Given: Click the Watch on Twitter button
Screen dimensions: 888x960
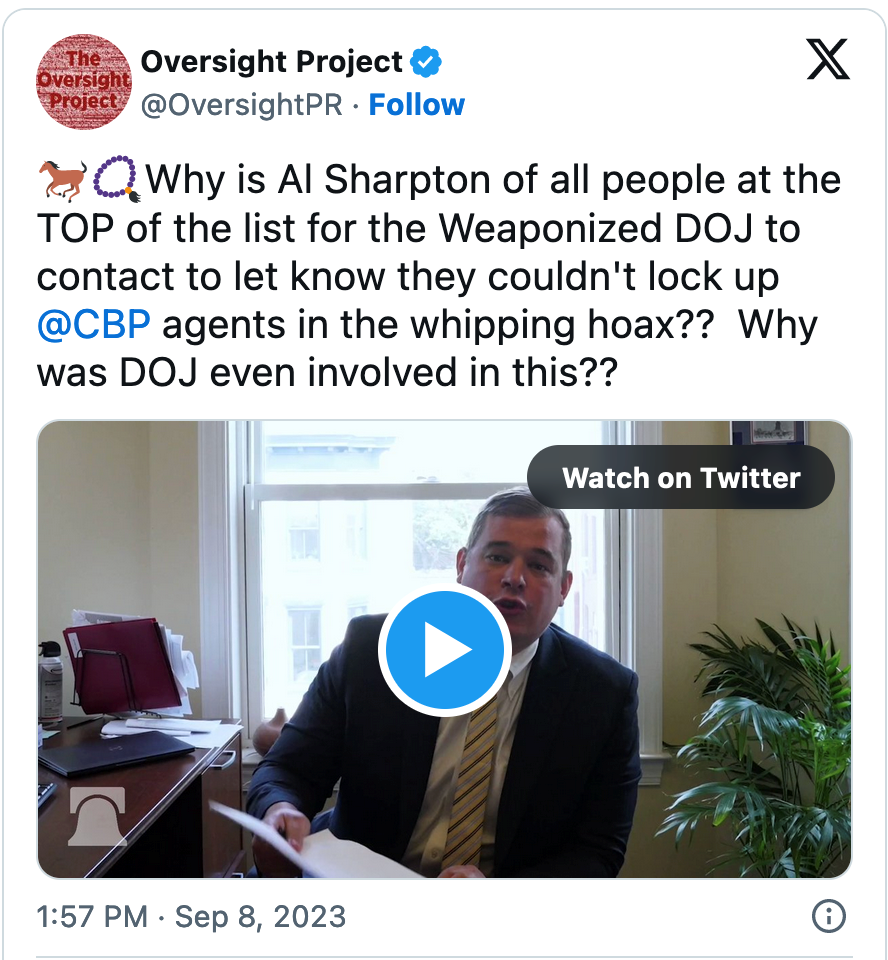Looking at the screenshot, I should pos(680,478).
